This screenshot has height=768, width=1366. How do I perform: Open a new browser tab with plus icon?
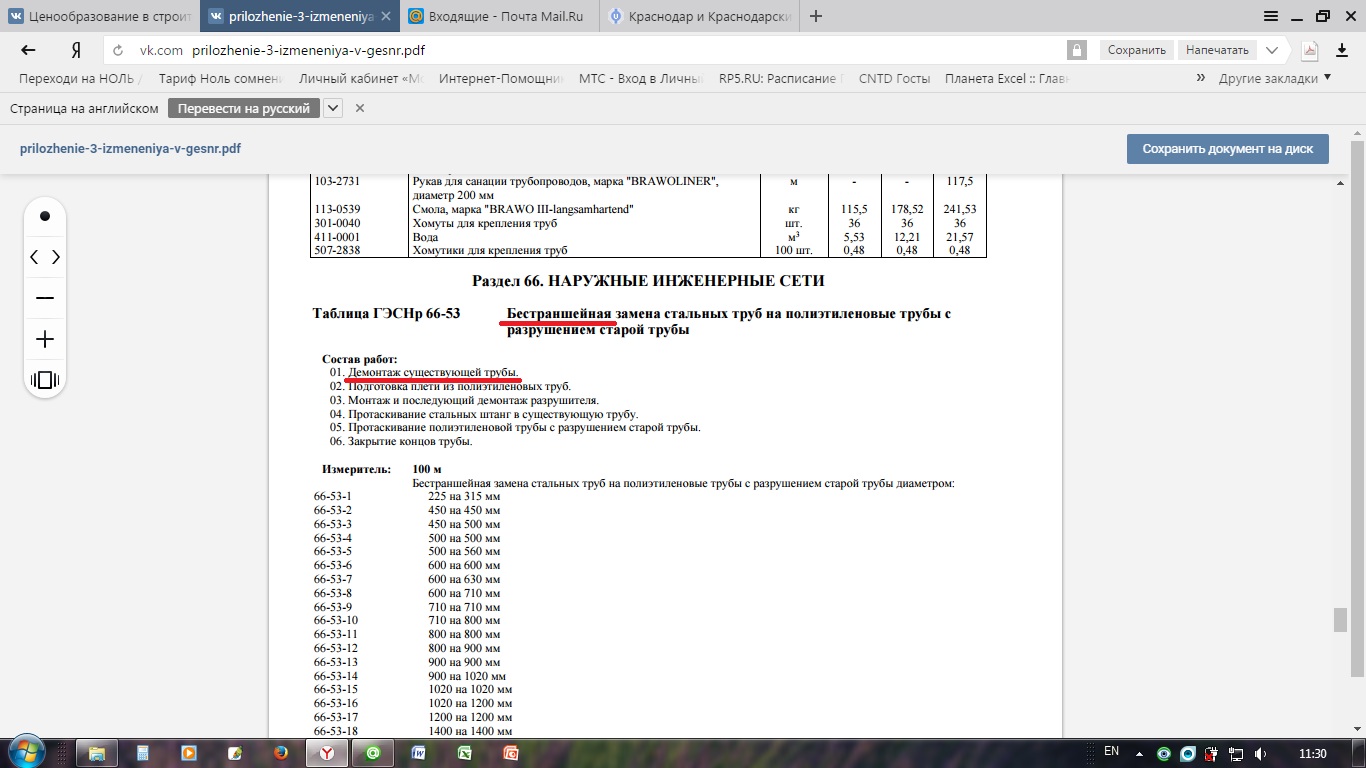816,16
